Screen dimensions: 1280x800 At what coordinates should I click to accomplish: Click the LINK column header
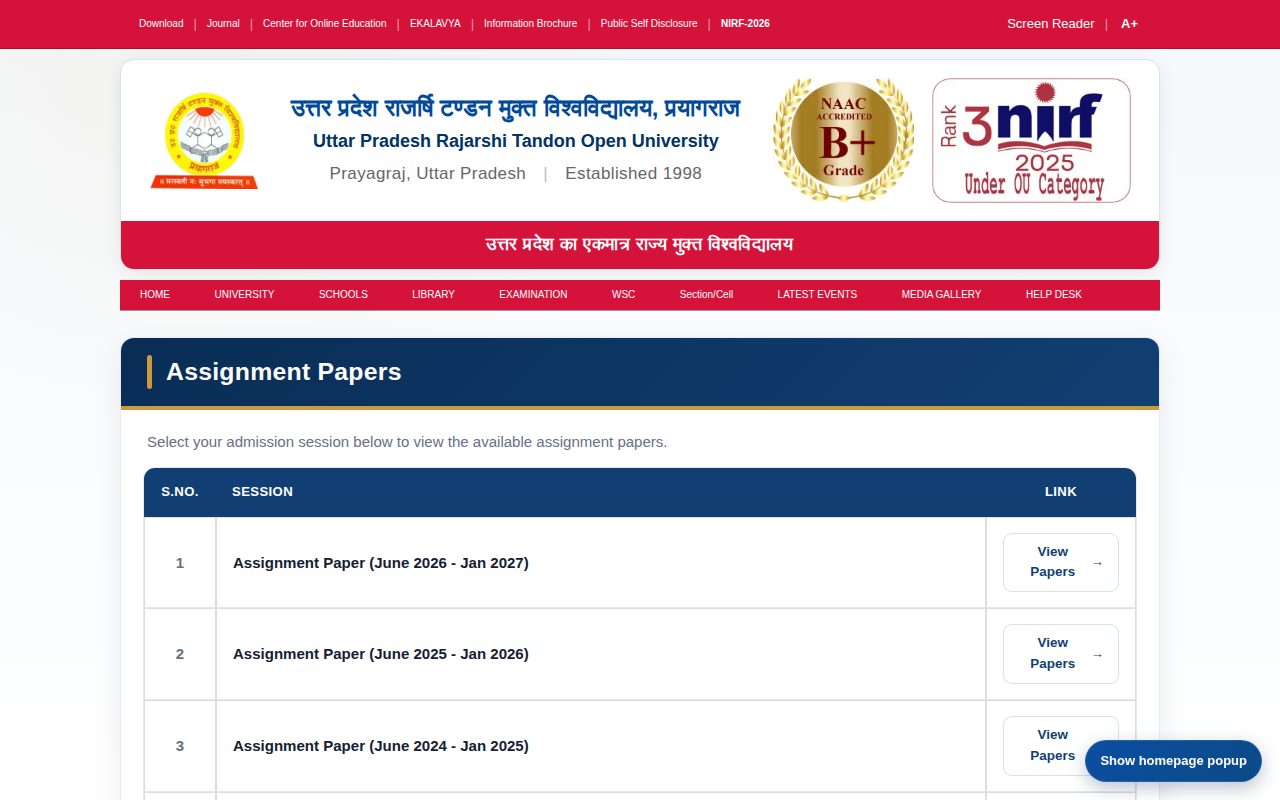pos(1061,492)
